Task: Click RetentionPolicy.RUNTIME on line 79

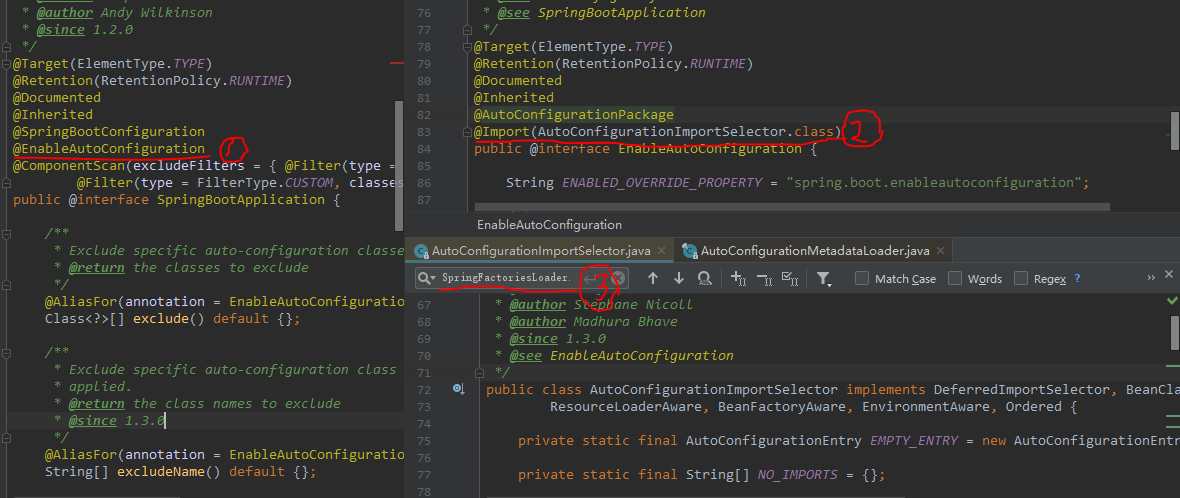Action: 652,63
